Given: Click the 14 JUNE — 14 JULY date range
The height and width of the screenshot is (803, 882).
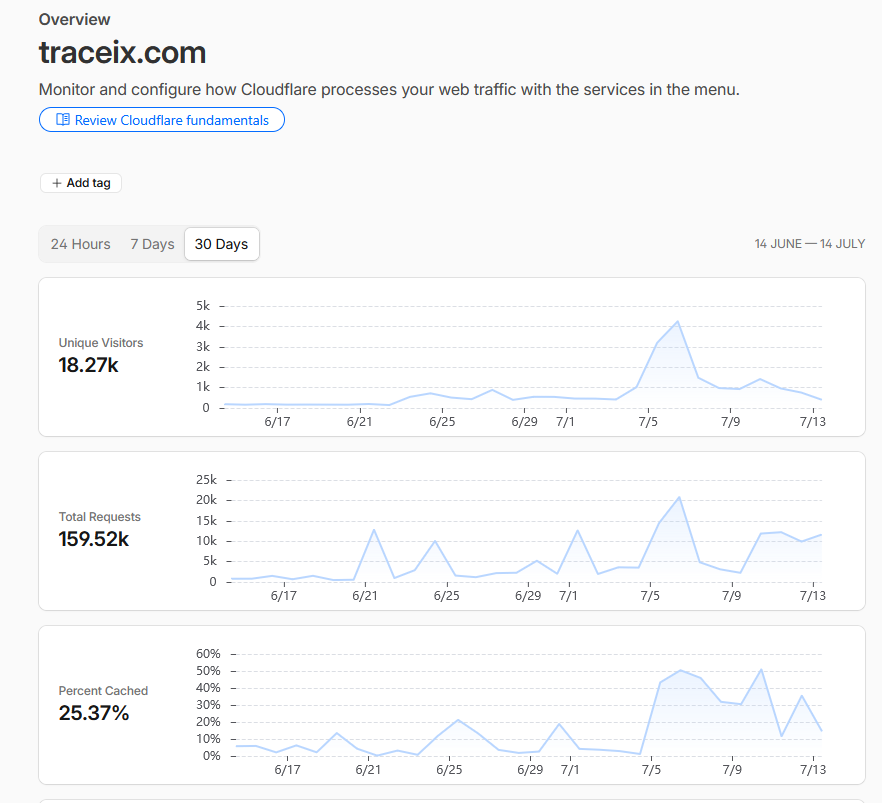Looking at the screenshot, I should point(809,244).
